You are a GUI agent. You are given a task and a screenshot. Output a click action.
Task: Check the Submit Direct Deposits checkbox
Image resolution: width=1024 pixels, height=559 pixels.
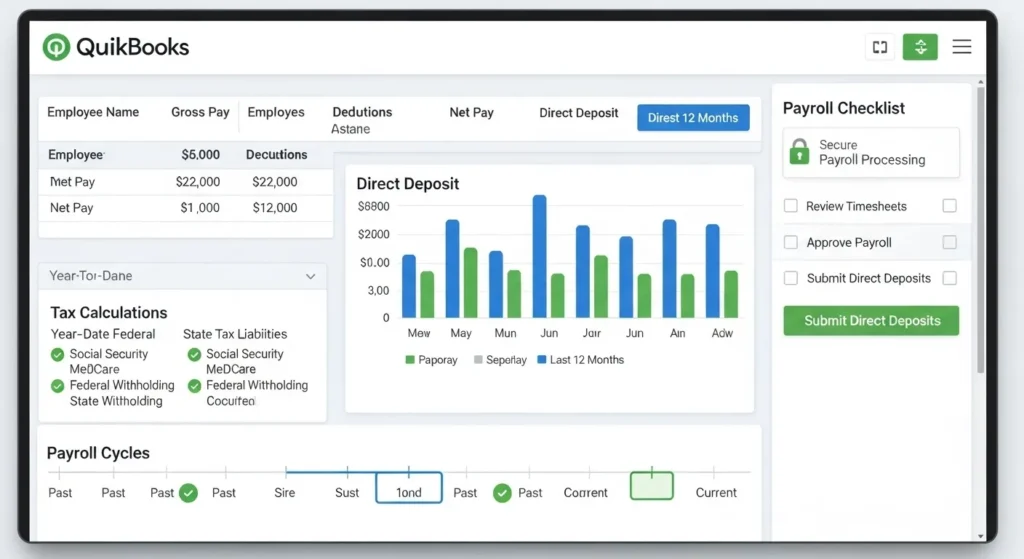tap(791, 278)
